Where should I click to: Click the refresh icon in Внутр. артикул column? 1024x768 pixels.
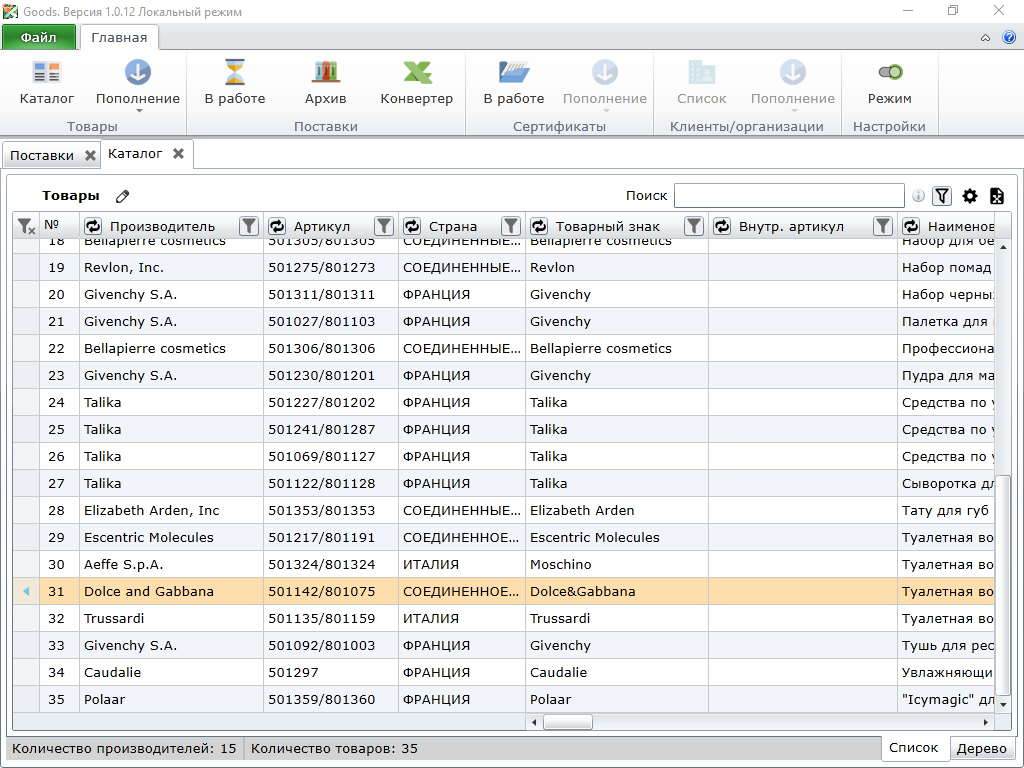tap(722, 226)
